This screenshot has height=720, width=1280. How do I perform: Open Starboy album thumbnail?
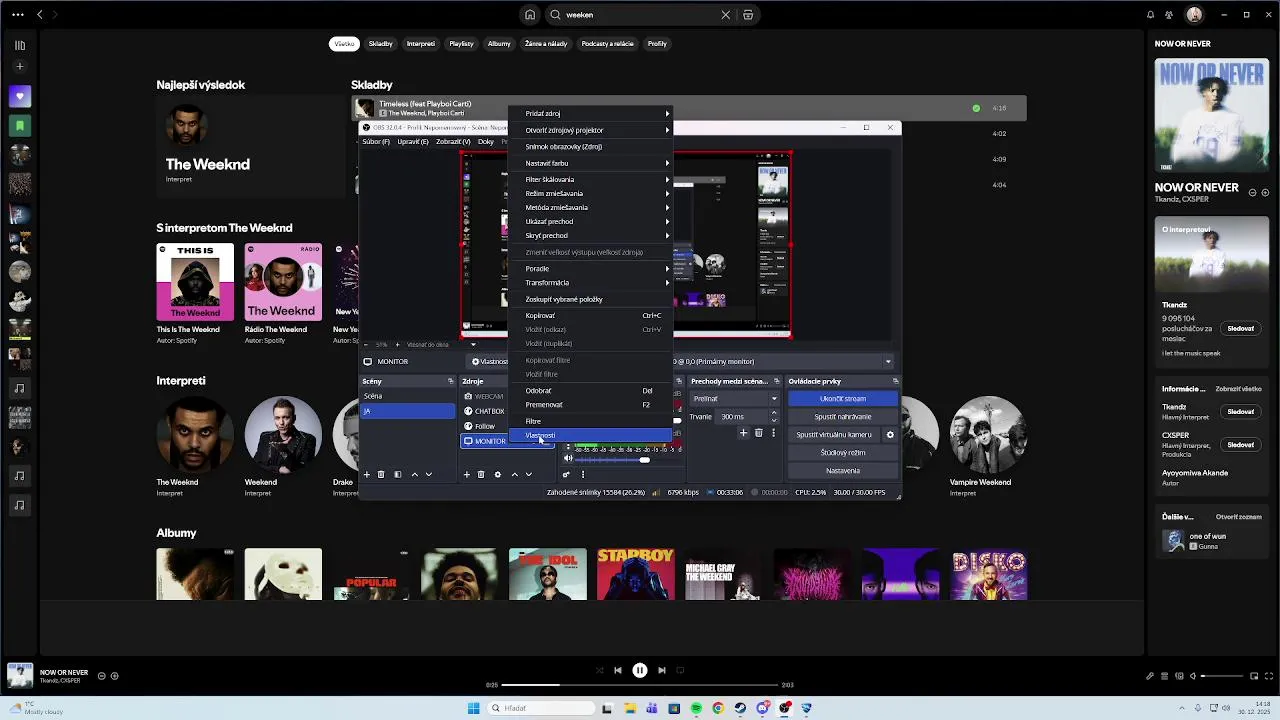coord(636,574)
